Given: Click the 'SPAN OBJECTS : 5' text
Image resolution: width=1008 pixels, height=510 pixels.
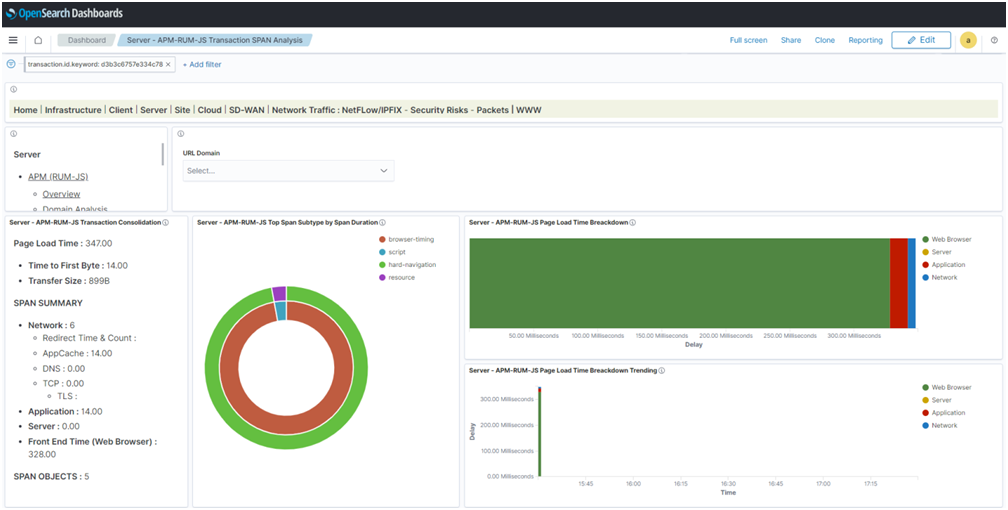Looking at the screenshot, I should click(x=51, y=477).
